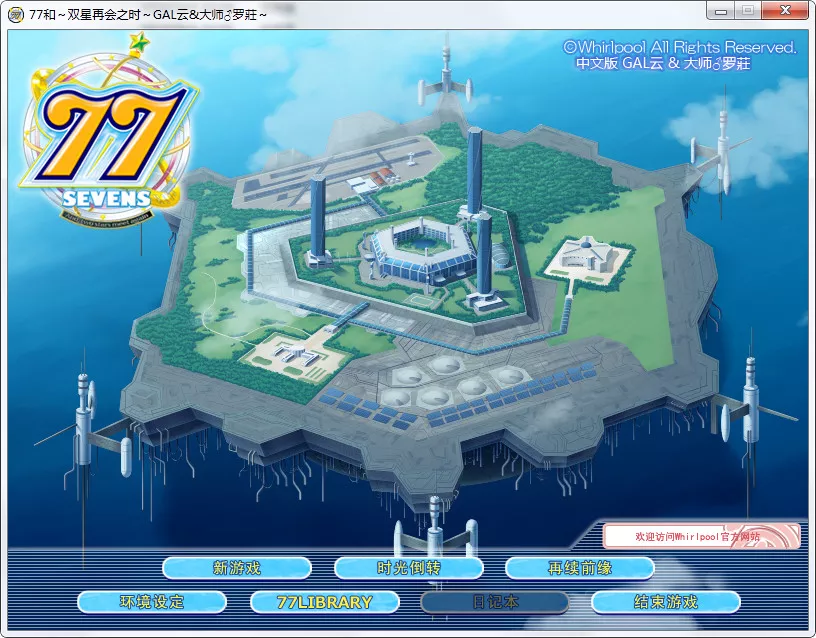The image size is (816, 638).
Task: Start a new game with 新游戏
Action: (x=237, y=568)
